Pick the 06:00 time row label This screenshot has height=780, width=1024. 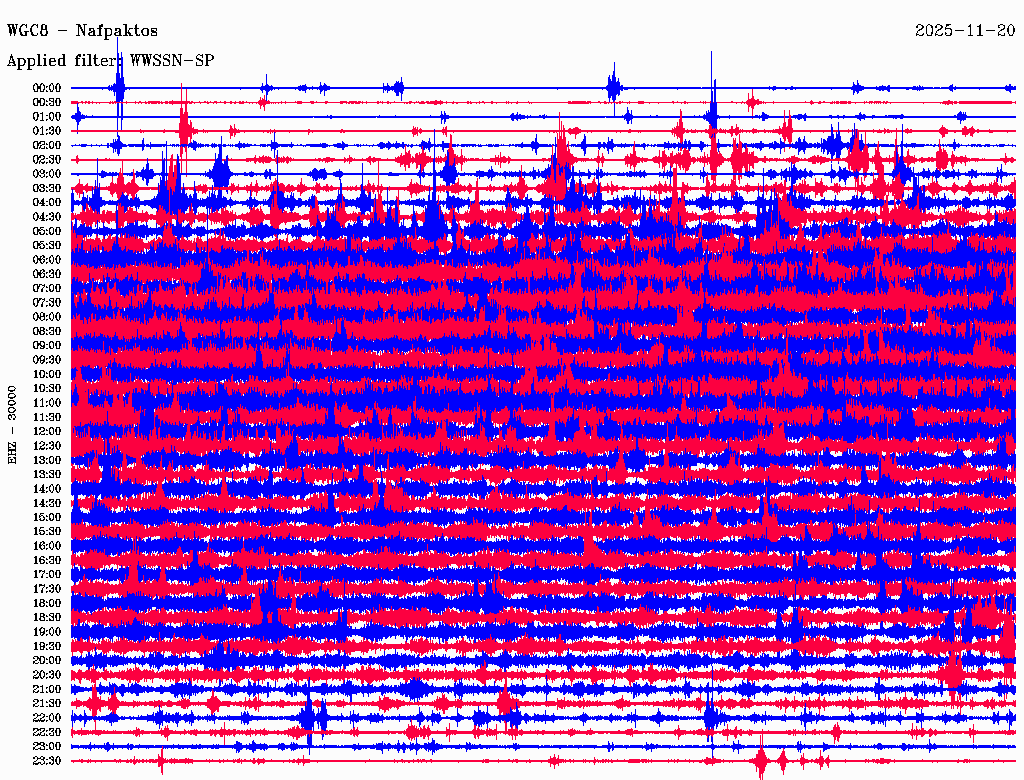pos(47,260)
